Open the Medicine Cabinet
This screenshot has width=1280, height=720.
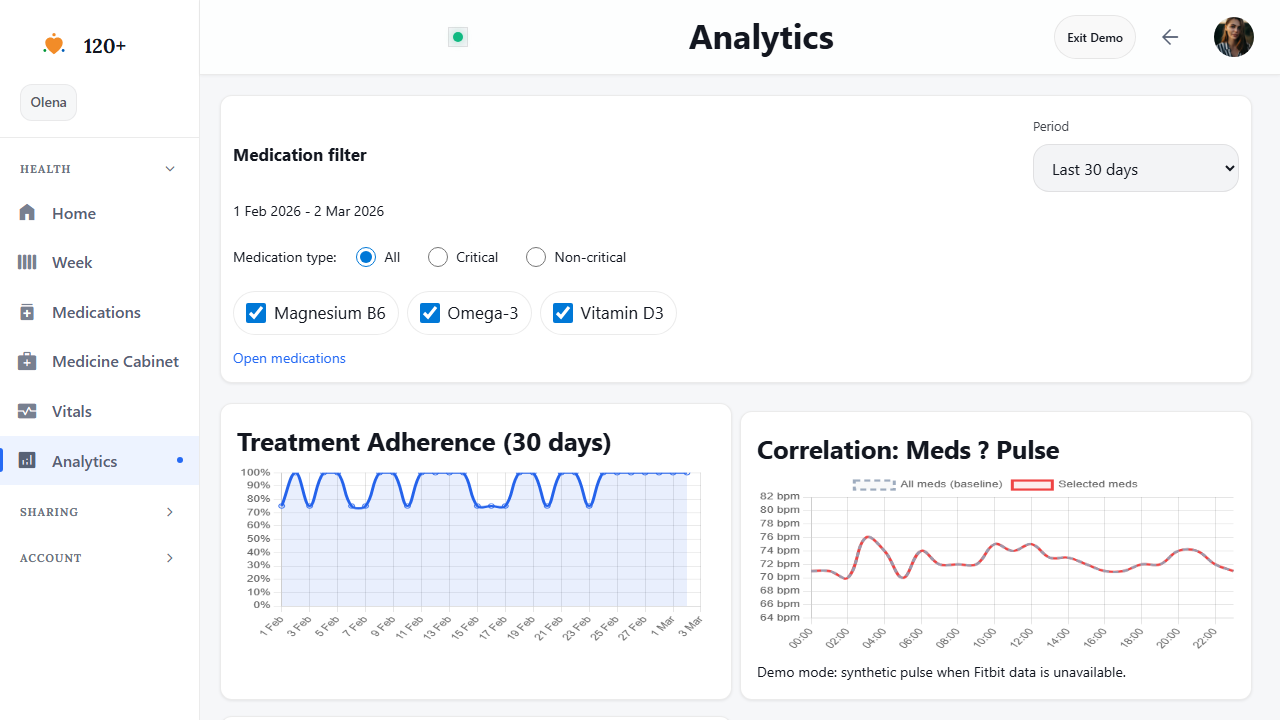(115, 361)
